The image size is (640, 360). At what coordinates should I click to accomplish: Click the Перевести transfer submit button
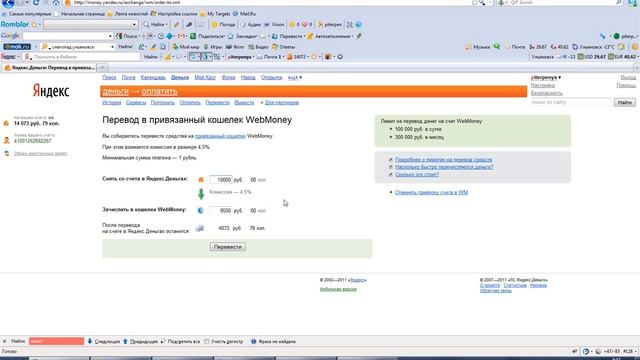coord(228,247)
